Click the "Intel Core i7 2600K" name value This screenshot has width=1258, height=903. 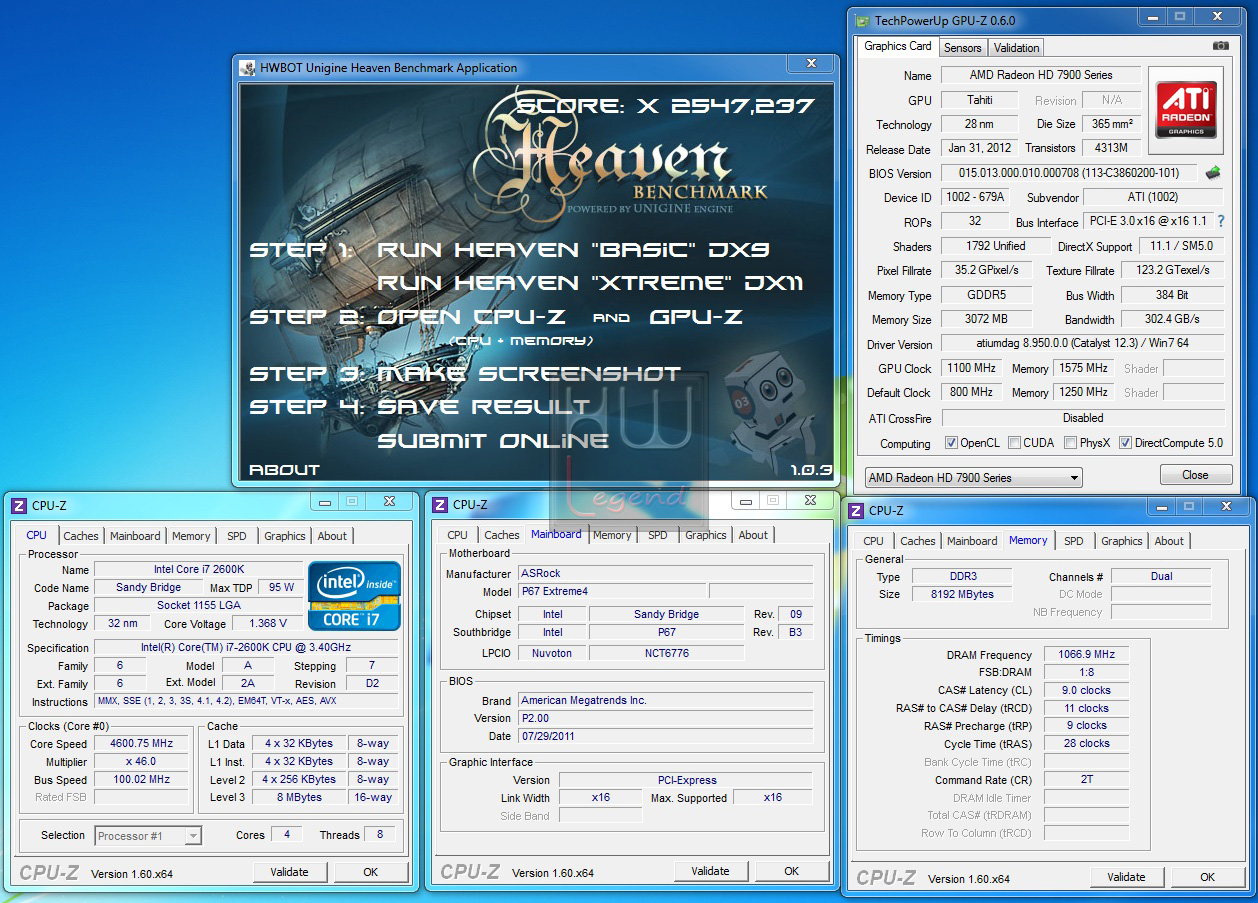pos(198,570)
